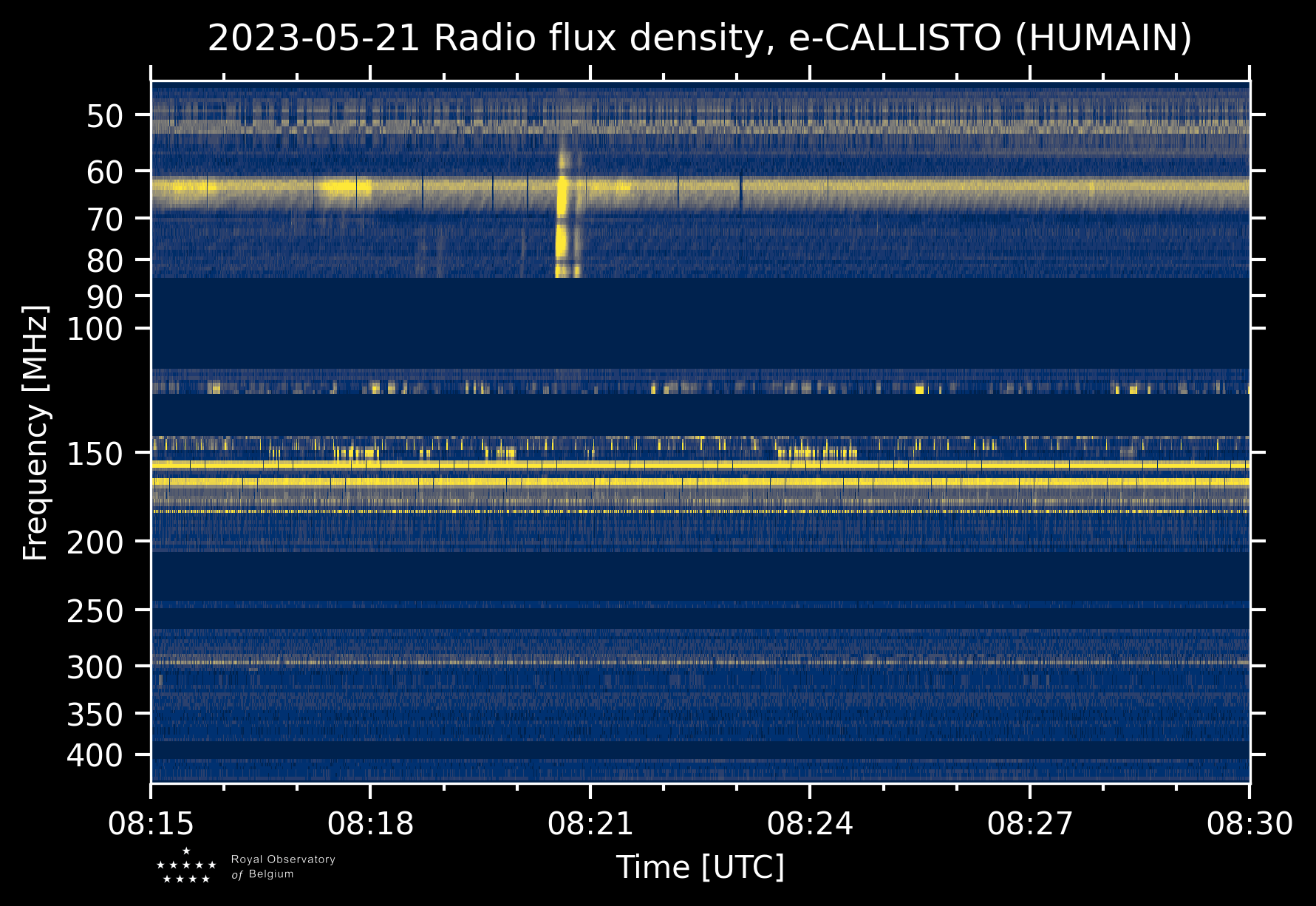
Task: Click the 'Royal Observatory of Belgium' text
Action: pyautogui.click(x=282, y=867)
